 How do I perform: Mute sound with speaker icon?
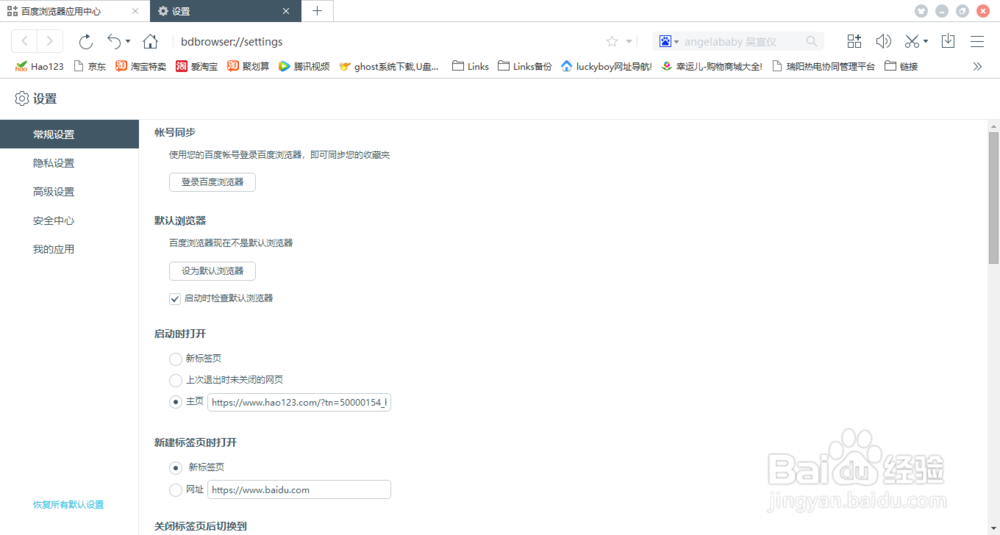[x=883, y=41]
